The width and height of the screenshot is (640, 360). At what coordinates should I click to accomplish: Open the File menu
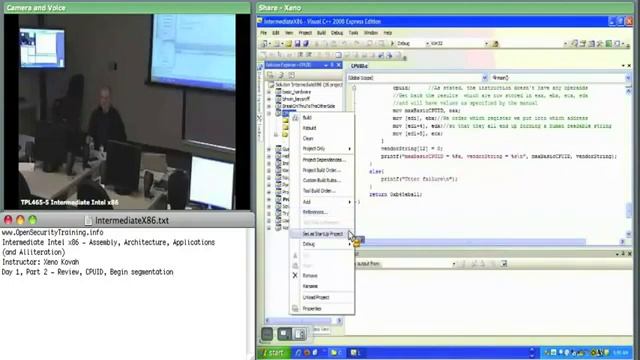pyautogui.click(x=264, y=33)
